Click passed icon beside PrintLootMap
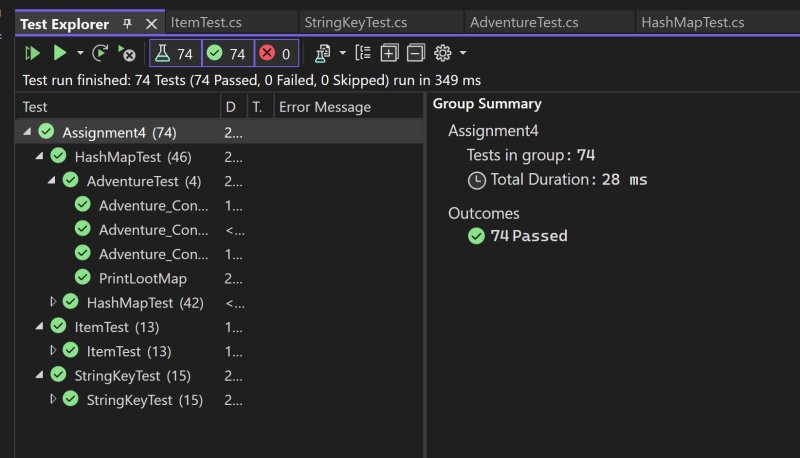 pos(83,277)
